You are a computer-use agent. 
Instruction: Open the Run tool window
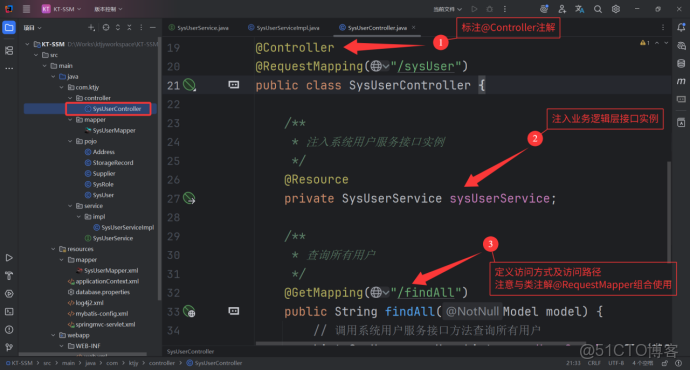9,258
